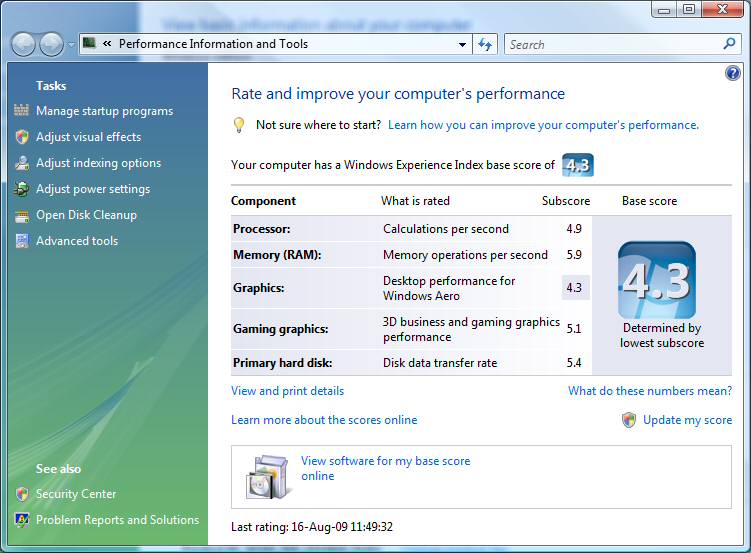751x553 pixels.
Task: Click the Problem Reports and Solutions icon
Action: pos(22,519)
